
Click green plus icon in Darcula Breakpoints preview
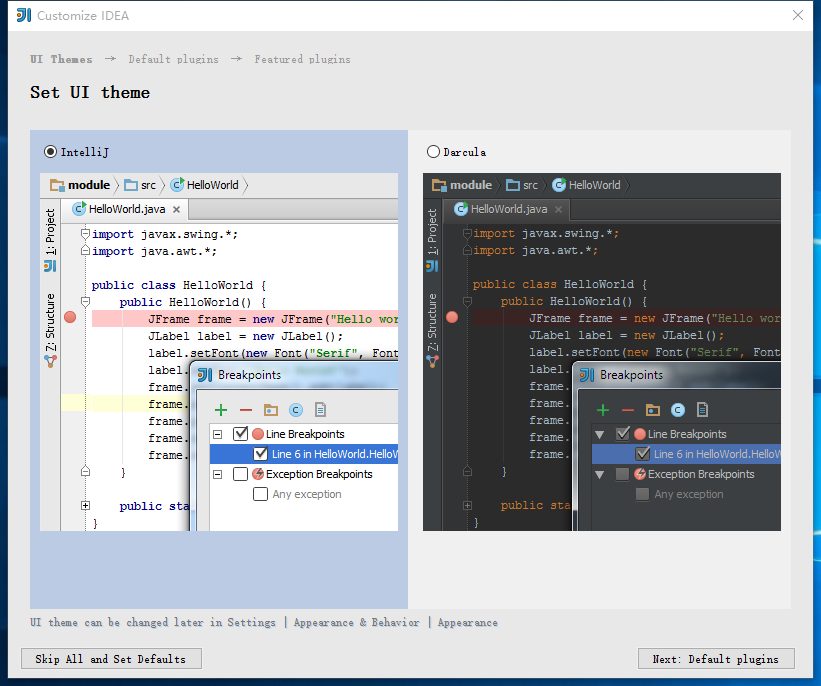click(603, 410)
